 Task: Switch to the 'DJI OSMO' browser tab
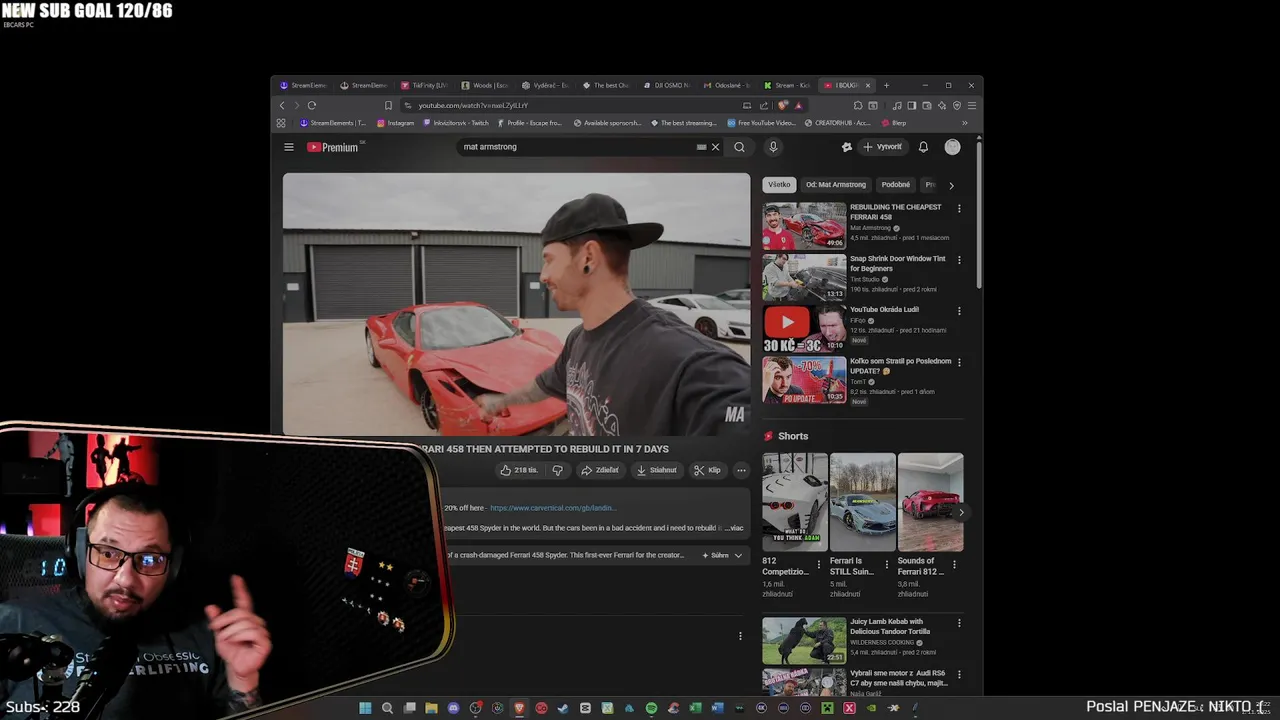(x=666, y=85)
